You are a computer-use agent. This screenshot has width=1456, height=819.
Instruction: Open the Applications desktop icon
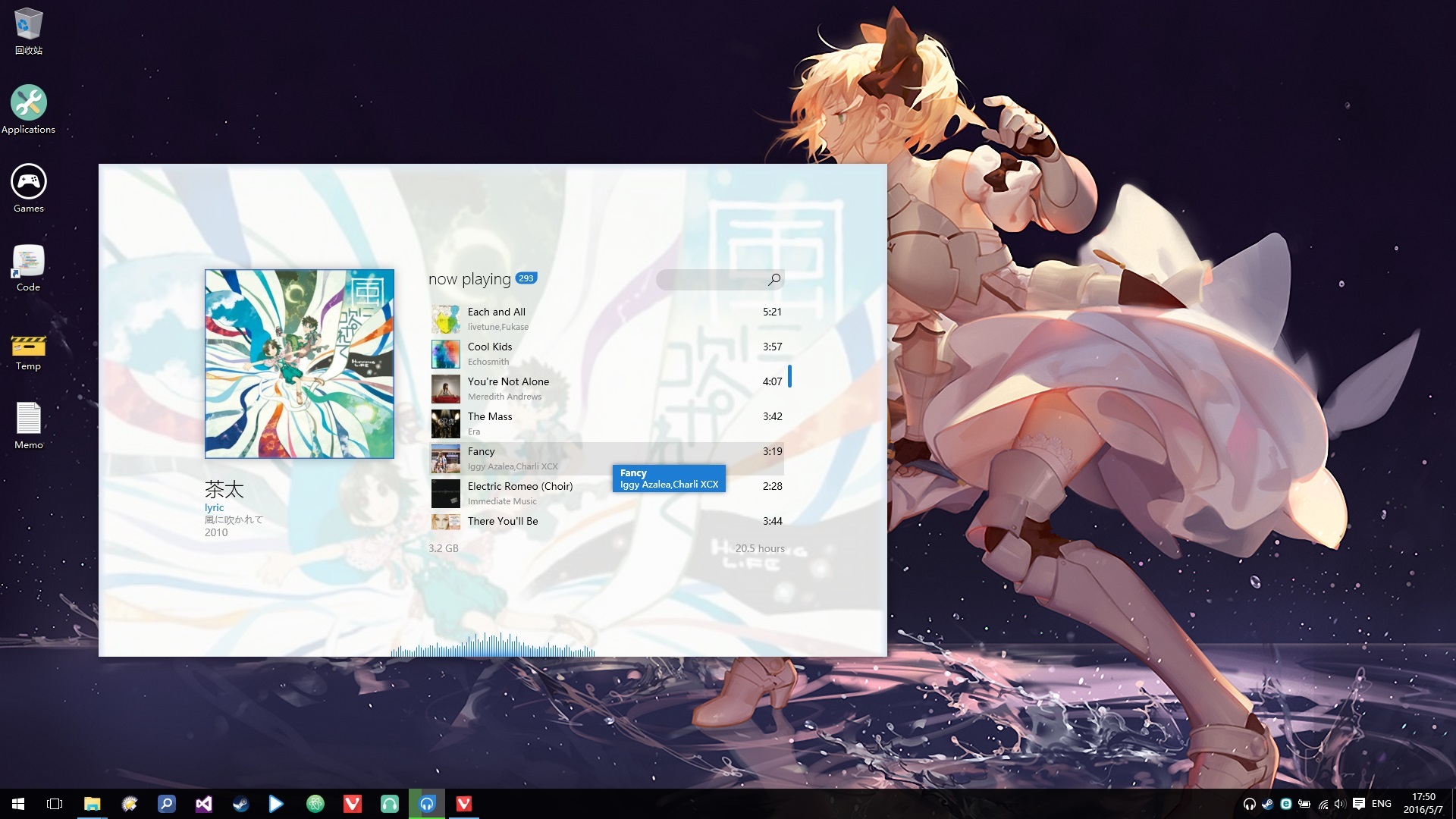click(29, 103)
